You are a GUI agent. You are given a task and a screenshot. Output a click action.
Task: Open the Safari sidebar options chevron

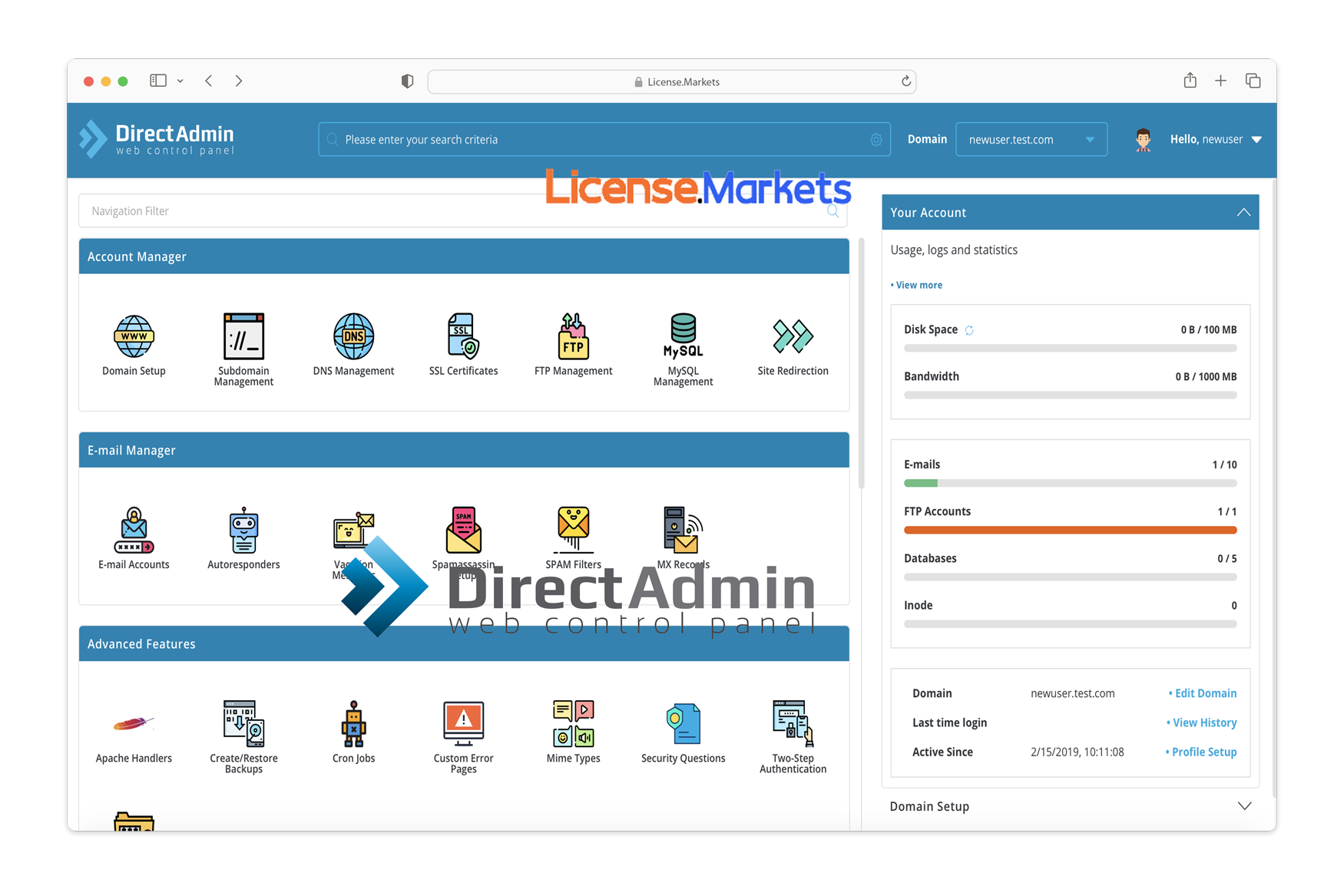tap(180, 81)
